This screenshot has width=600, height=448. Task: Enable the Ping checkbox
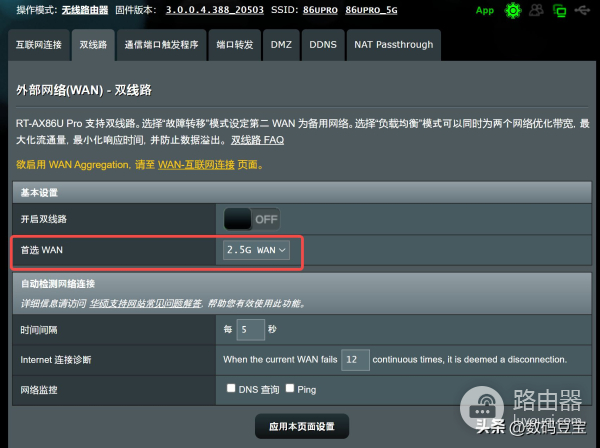[x=290, y=388]
